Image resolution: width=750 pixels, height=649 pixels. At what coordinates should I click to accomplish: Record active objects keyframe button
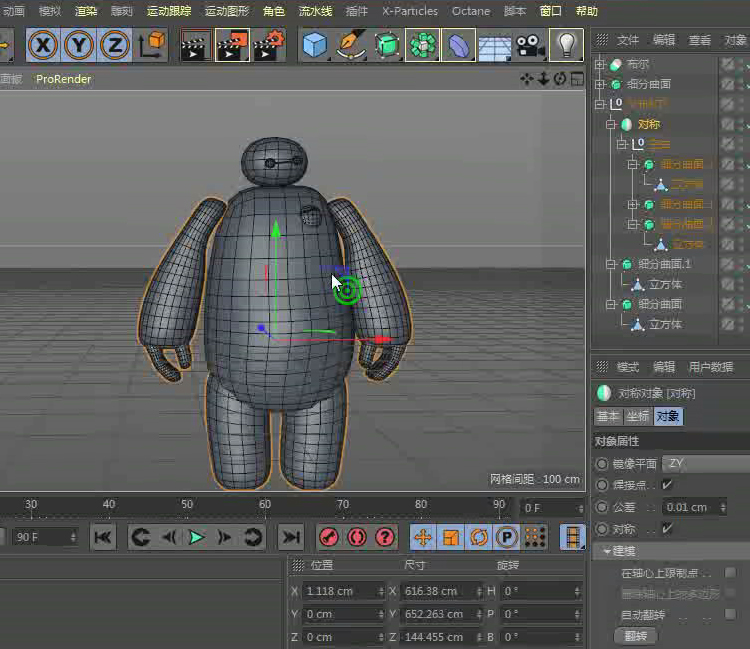(329, 537)
